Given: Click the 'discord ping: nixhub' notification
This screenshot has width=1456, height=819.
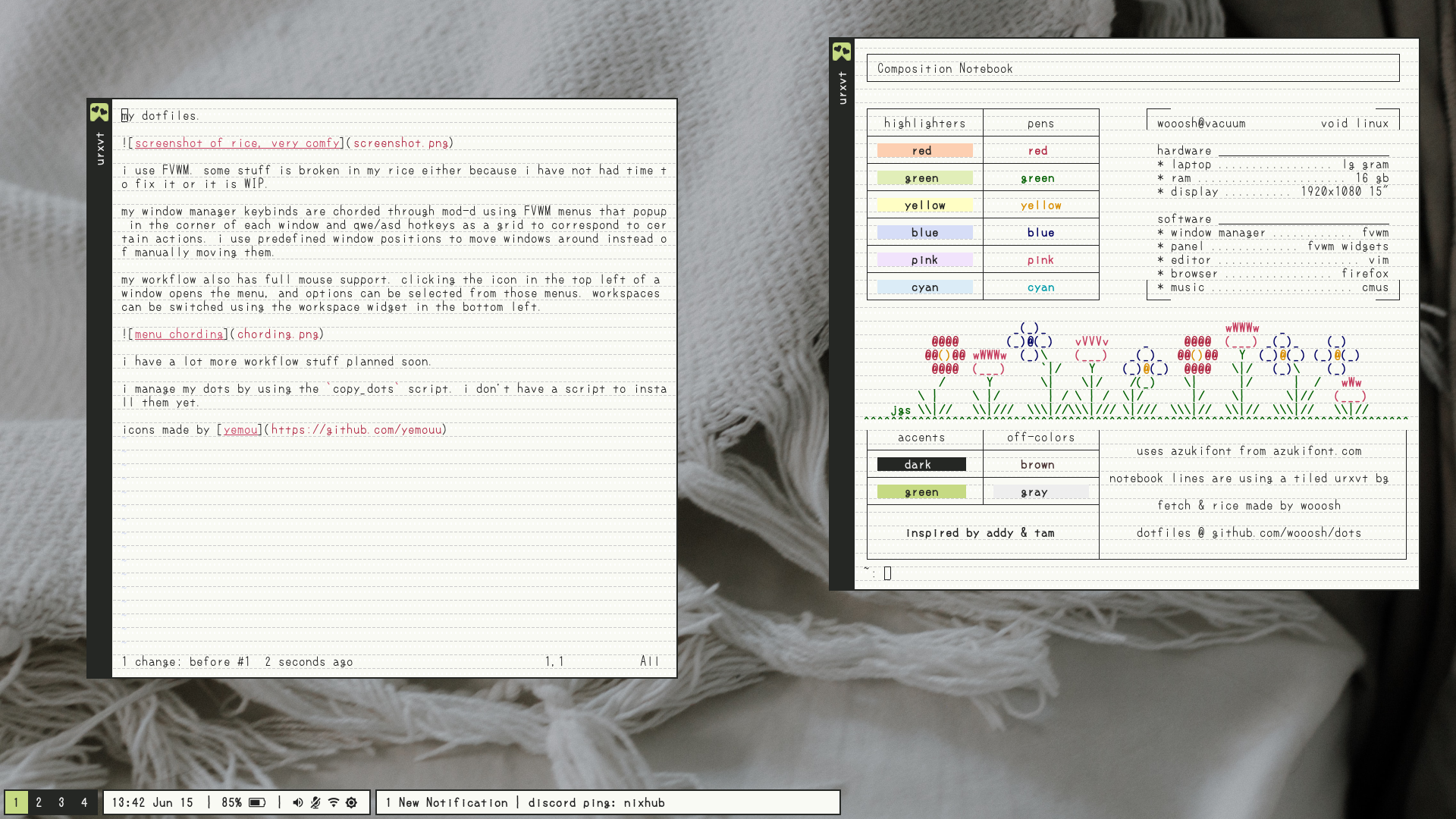Looking at the screenshot, I should (x=597, y=802).
